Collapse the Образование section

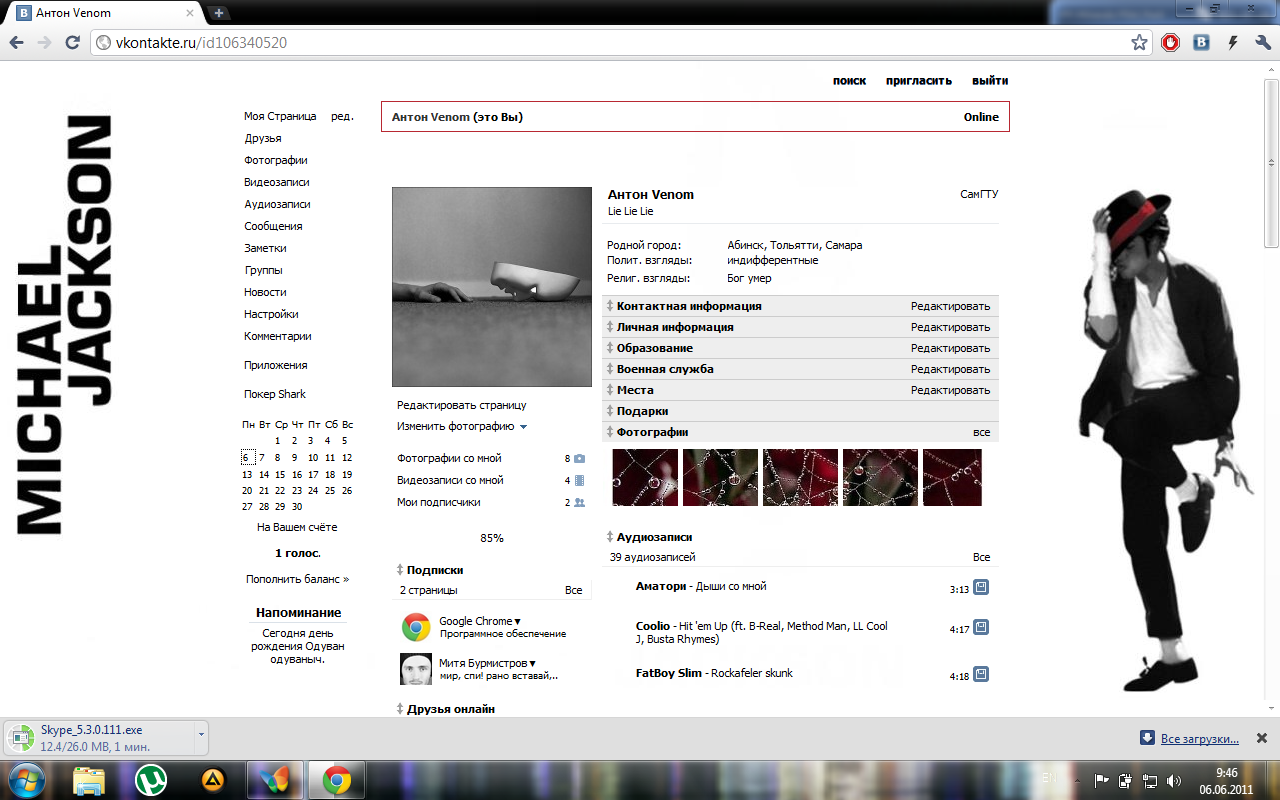(x=610, y=348)
